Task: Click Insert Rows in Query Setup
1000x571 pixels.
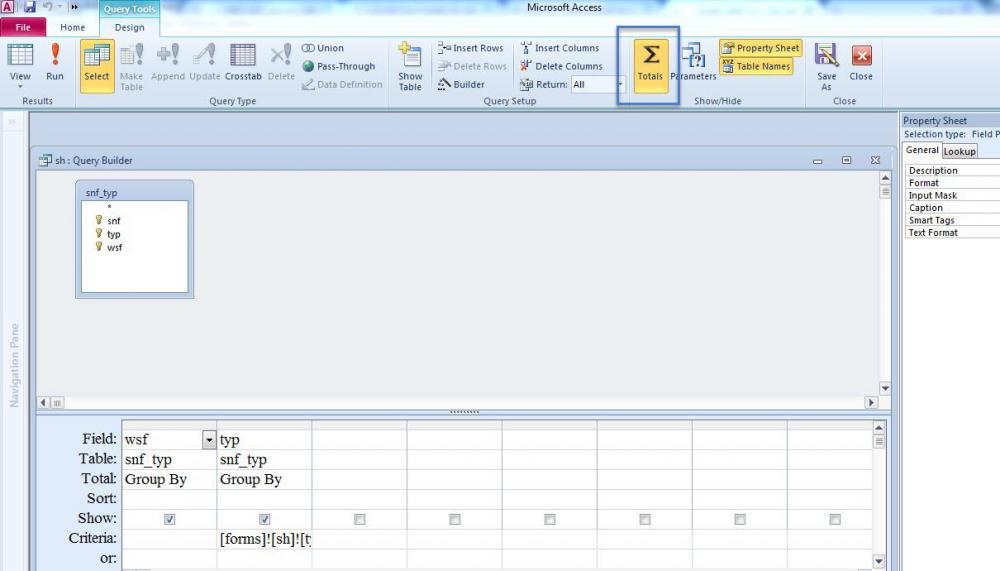Action: [471, 48]
